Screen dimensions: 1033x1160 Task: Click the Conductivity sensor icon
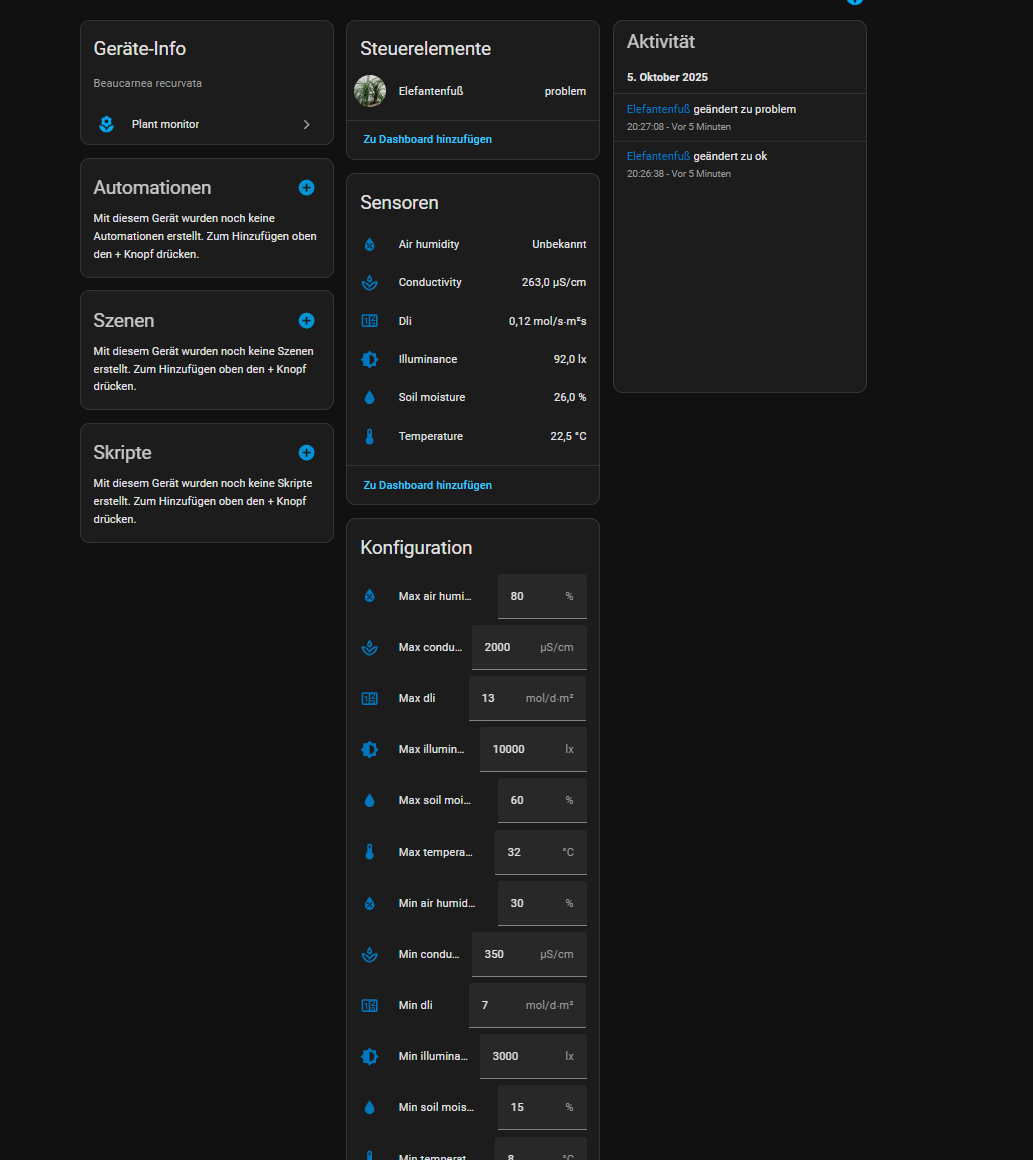coord(369,283)
